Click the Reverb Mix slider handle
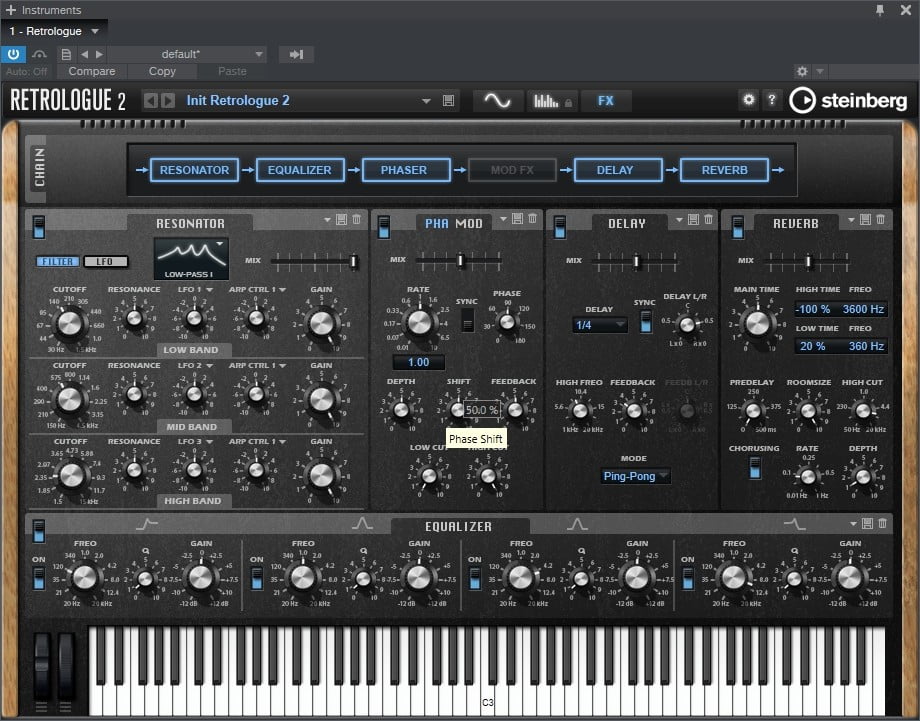The image size is (920, 721). [808, 261]
